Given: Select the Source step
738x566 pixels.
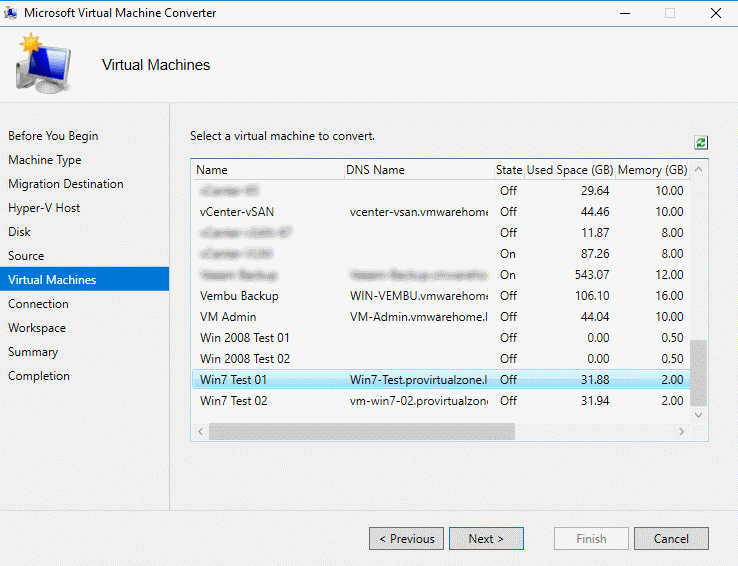Looking at the screenshot, I should 26,256.
